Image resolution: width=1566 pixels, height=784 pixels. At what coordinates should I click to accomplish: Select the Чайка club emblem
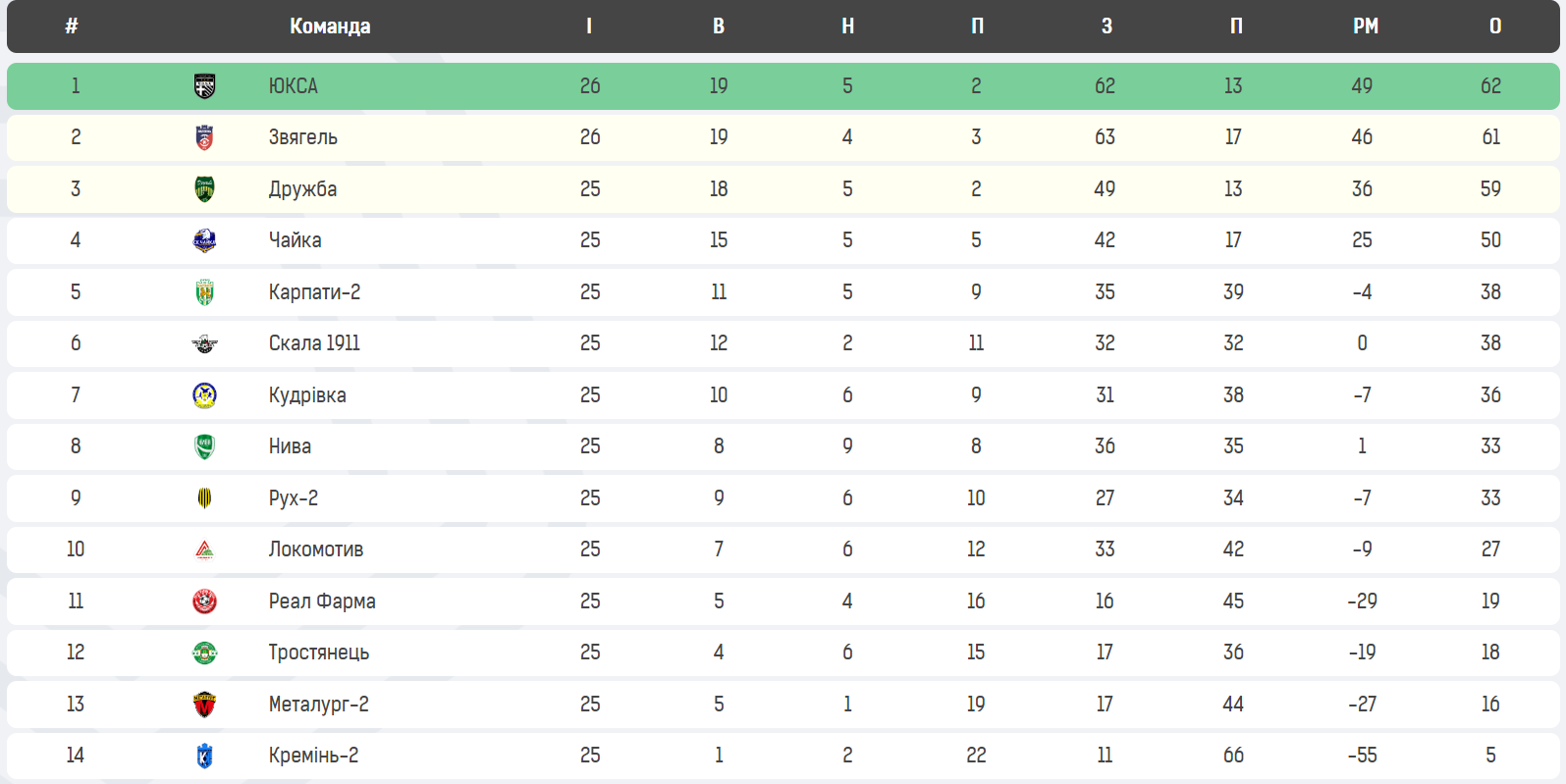click(x=204, y=240)
